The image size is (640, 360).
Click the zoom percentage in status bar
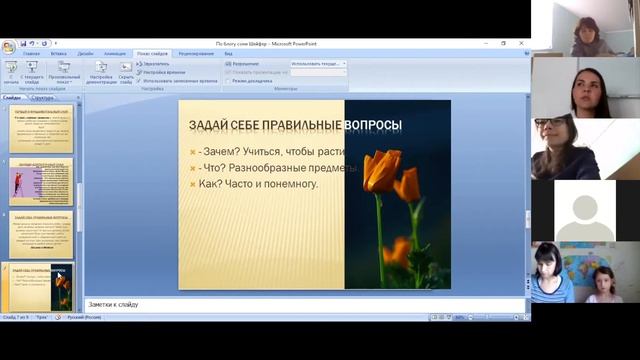460,317
